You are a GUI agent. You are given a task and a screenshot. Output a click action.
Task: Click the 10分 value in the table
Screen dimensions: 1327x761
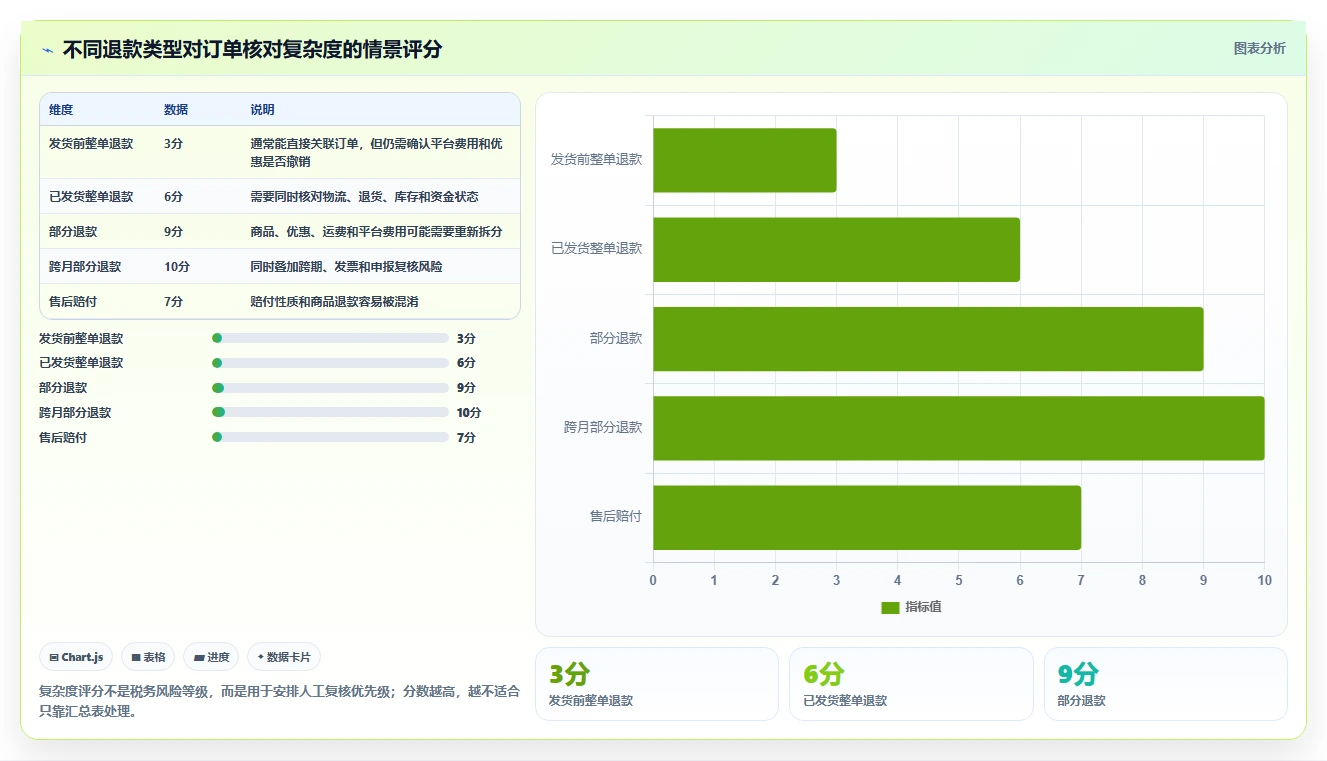coord(177,267)
